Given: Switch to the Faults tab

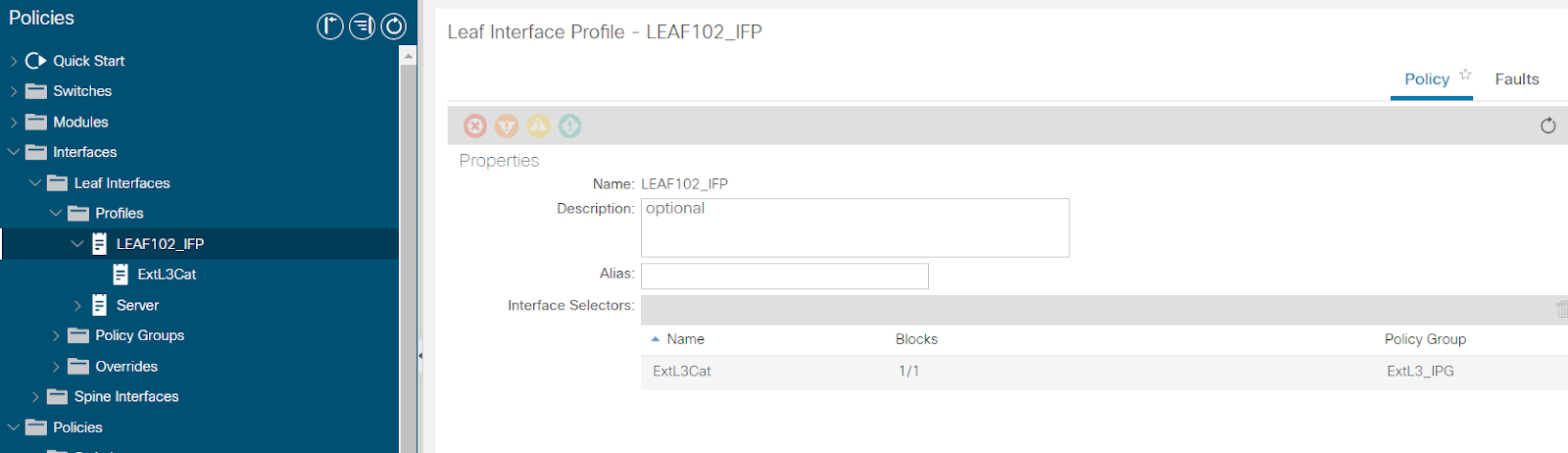Looking at the screenshot, I should 1516,79.
